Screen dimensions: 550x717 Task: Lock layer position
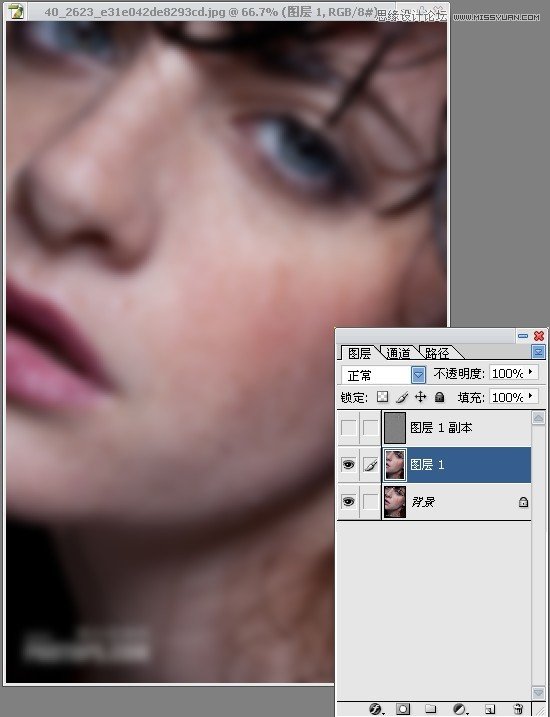coord(420,397)
